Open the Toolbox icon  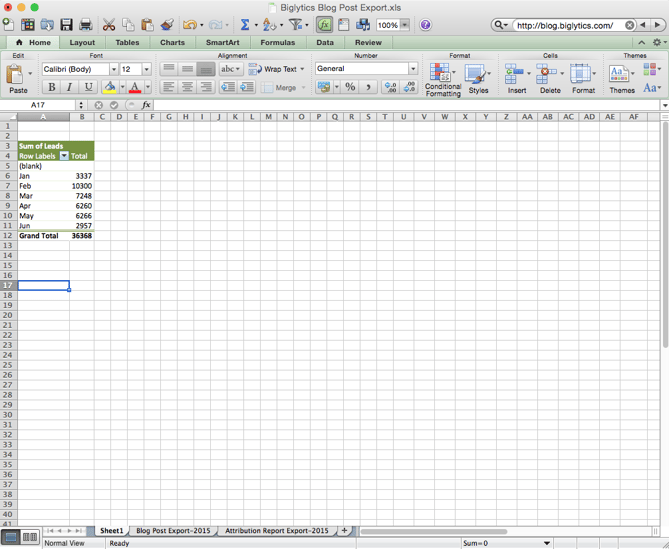tap(344, 25)
